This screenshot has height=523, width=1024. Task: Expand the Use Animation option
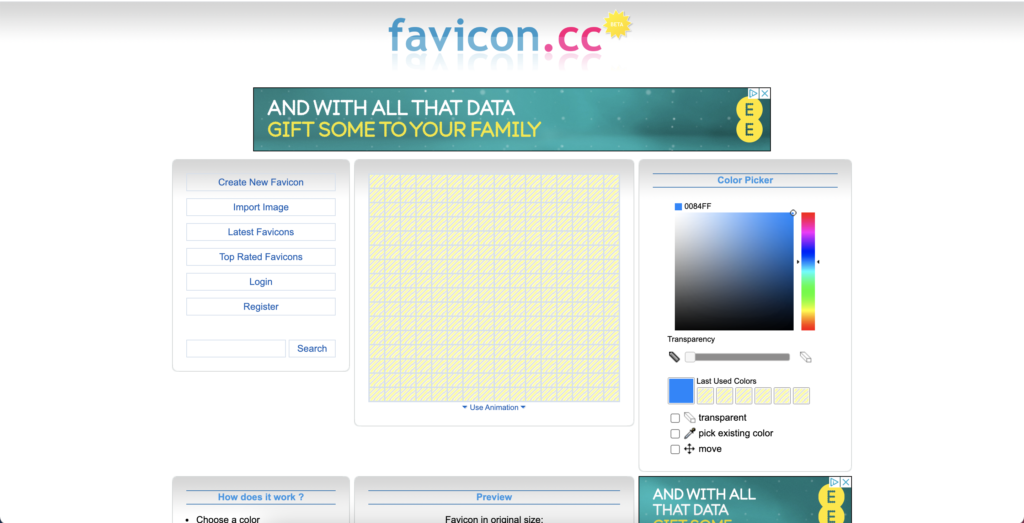(494, 407)
